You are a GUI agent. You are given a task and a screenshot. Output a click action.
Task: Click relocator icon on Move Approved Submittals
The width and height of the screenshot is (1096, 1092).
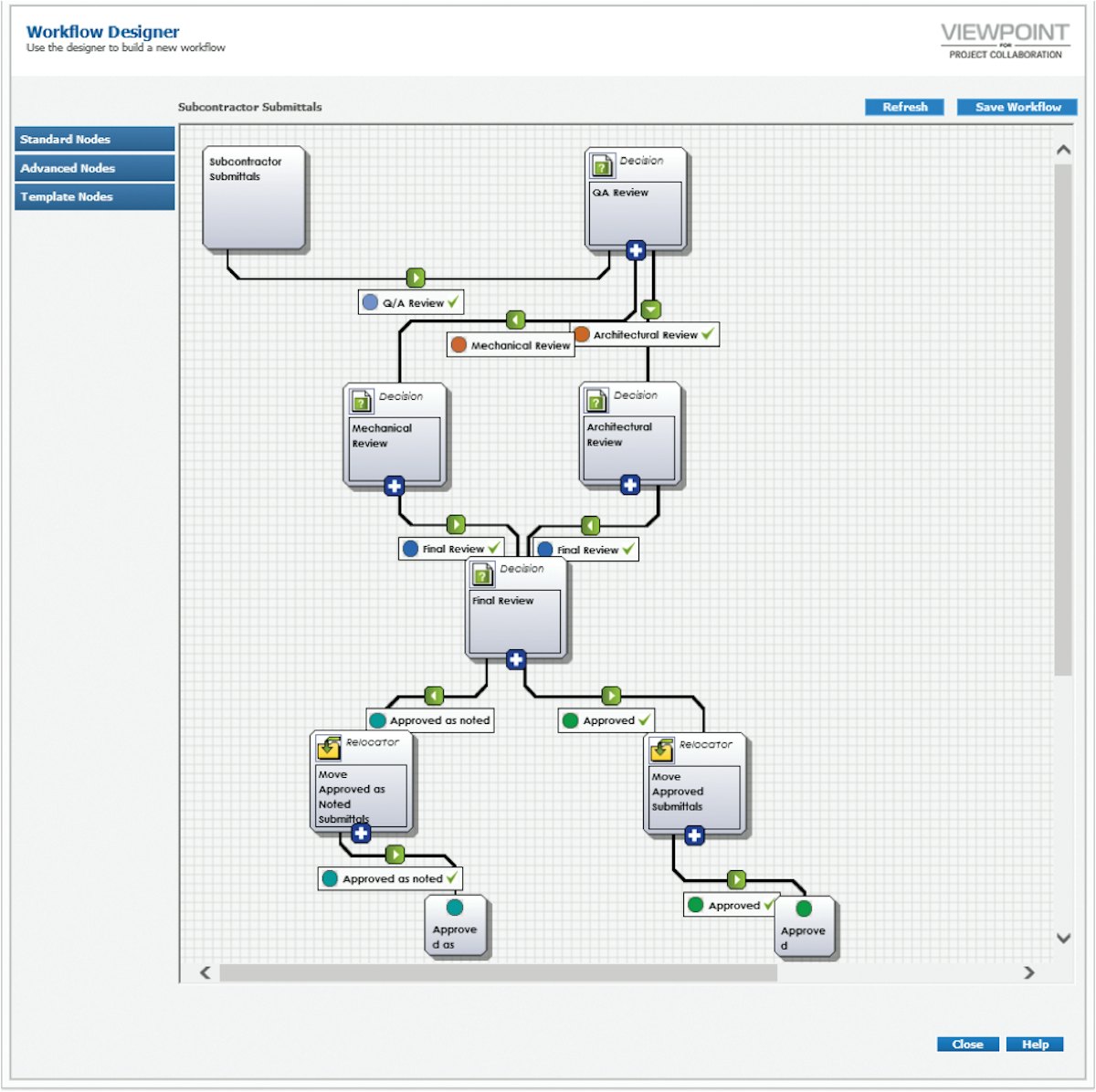pyautogui.click(x=661, y=750)
